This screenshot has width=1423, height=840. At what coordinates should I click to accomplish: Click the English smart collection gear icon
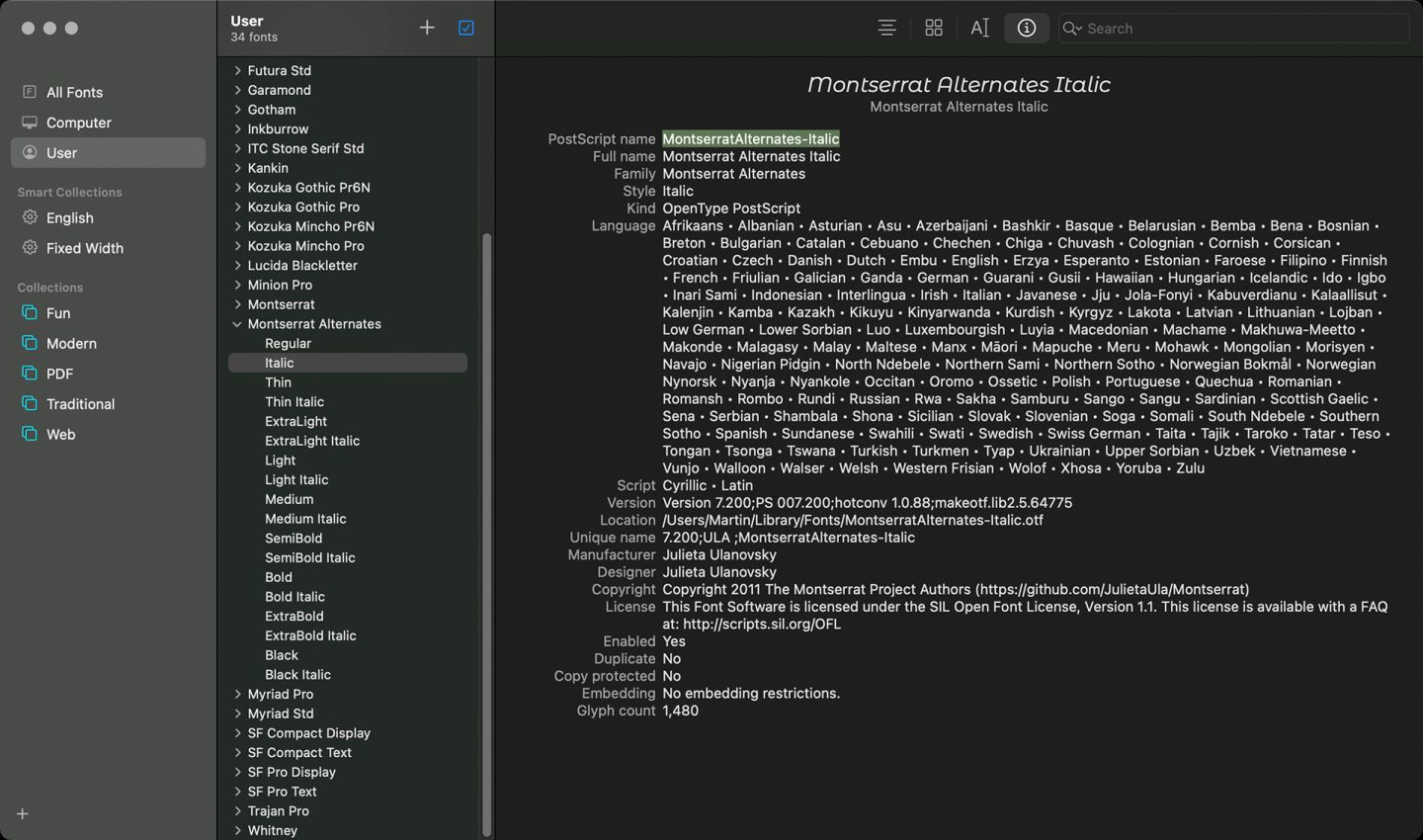30,217
